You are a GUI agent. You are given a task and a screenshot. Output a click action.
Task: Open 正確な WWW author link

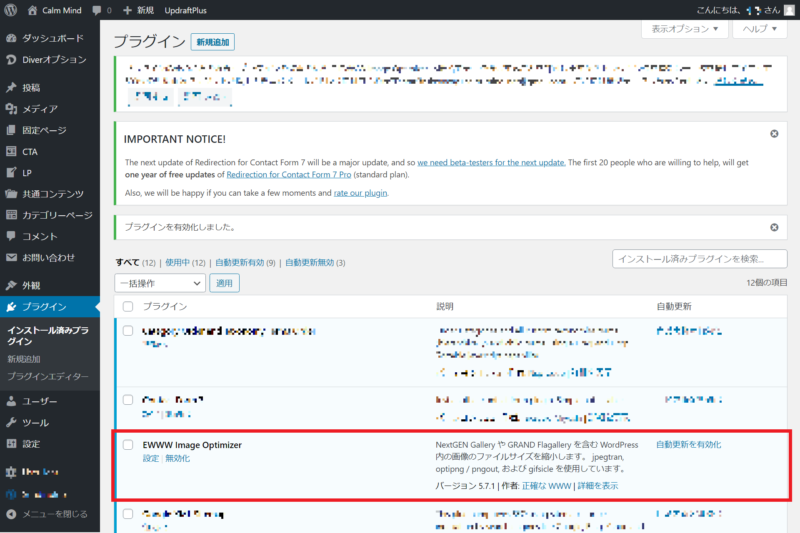546,486
